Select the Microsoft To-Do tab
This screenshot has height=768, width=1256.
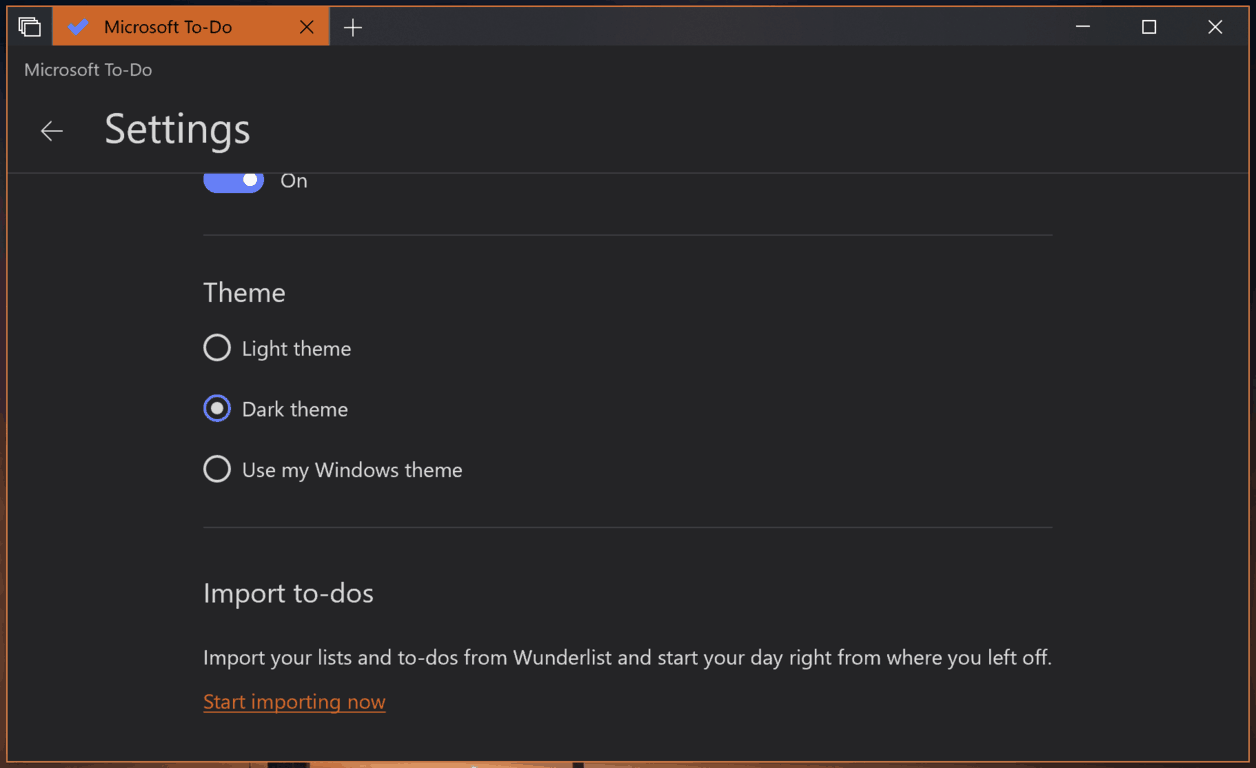190,27
